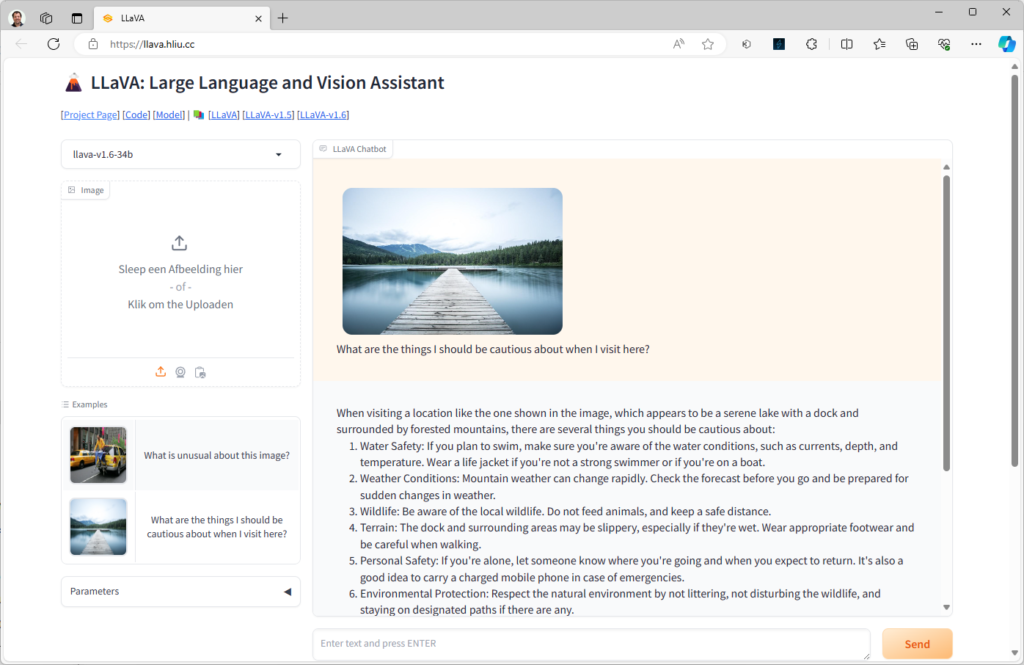Open the Copilot sidebar icon

point(1007,44)
